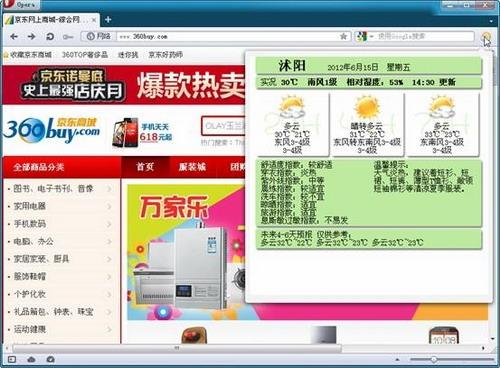Click the vertical scrollbar down arrow
Viewport: 500px width, 368px height.
coord(493,339)
